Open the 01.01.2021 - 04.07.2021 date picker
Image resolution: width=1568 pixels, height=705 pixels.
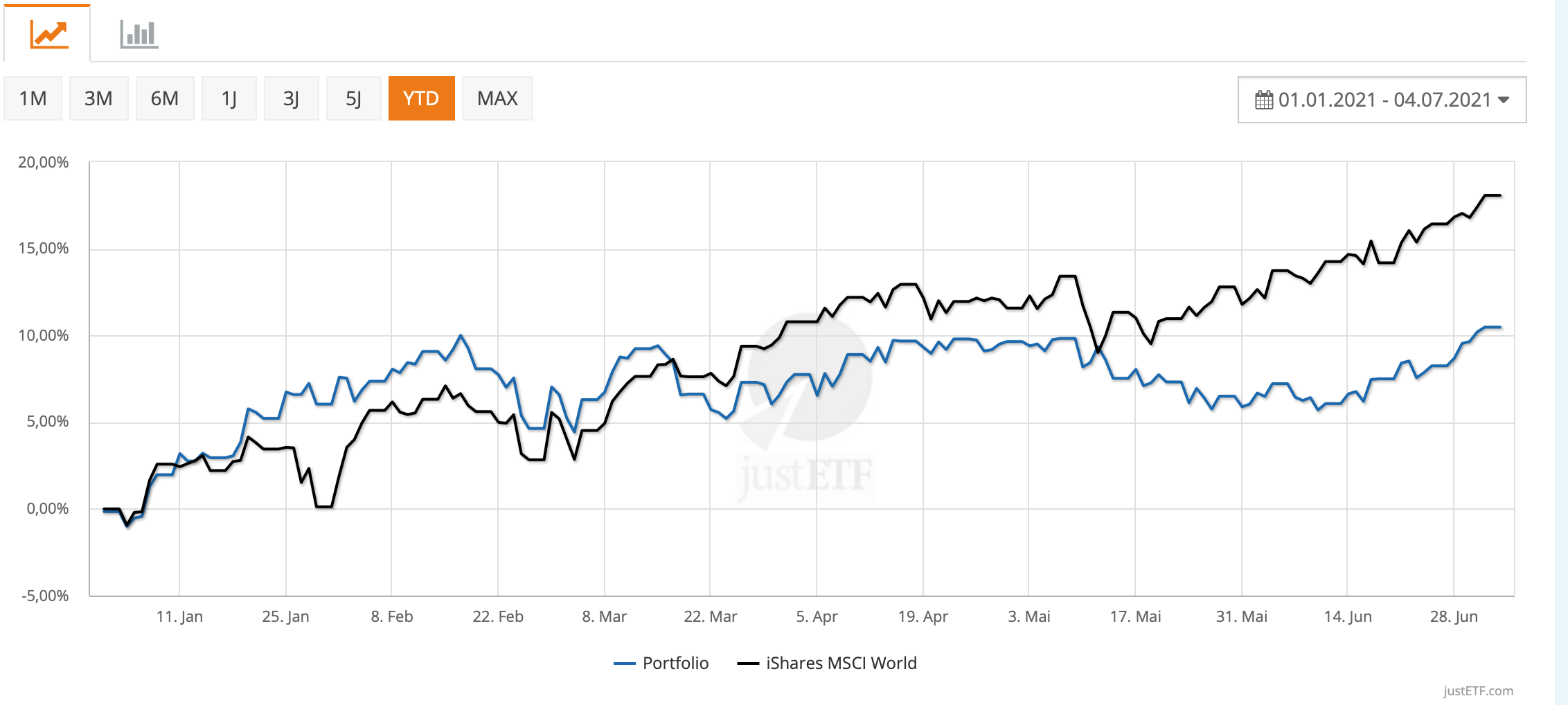coord(1383,100)
